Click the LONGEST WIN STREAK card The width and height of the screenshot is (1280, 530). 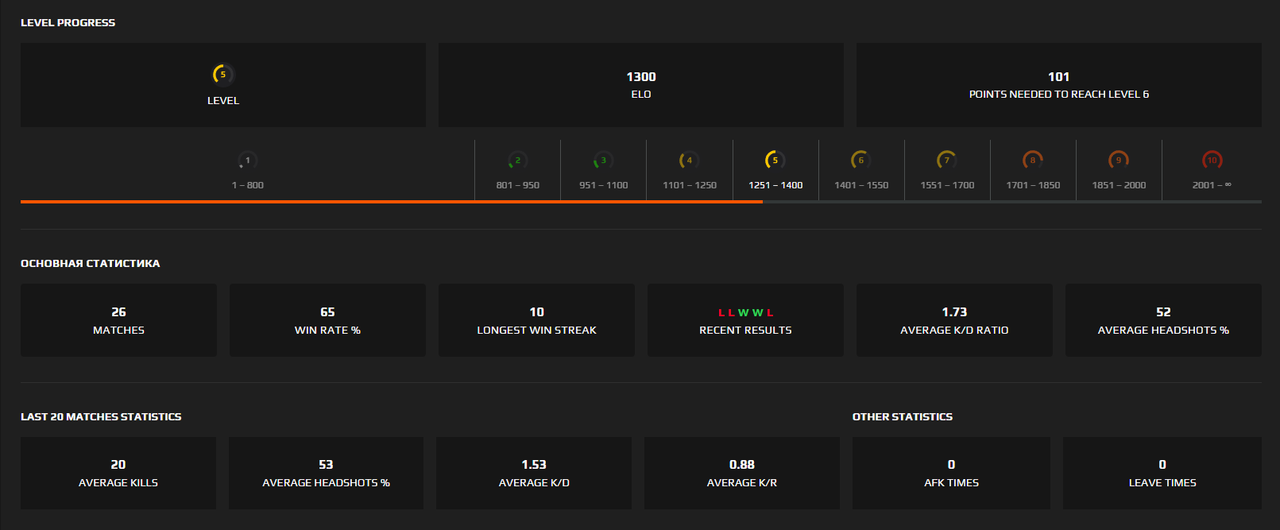click(x=537, y=320)
